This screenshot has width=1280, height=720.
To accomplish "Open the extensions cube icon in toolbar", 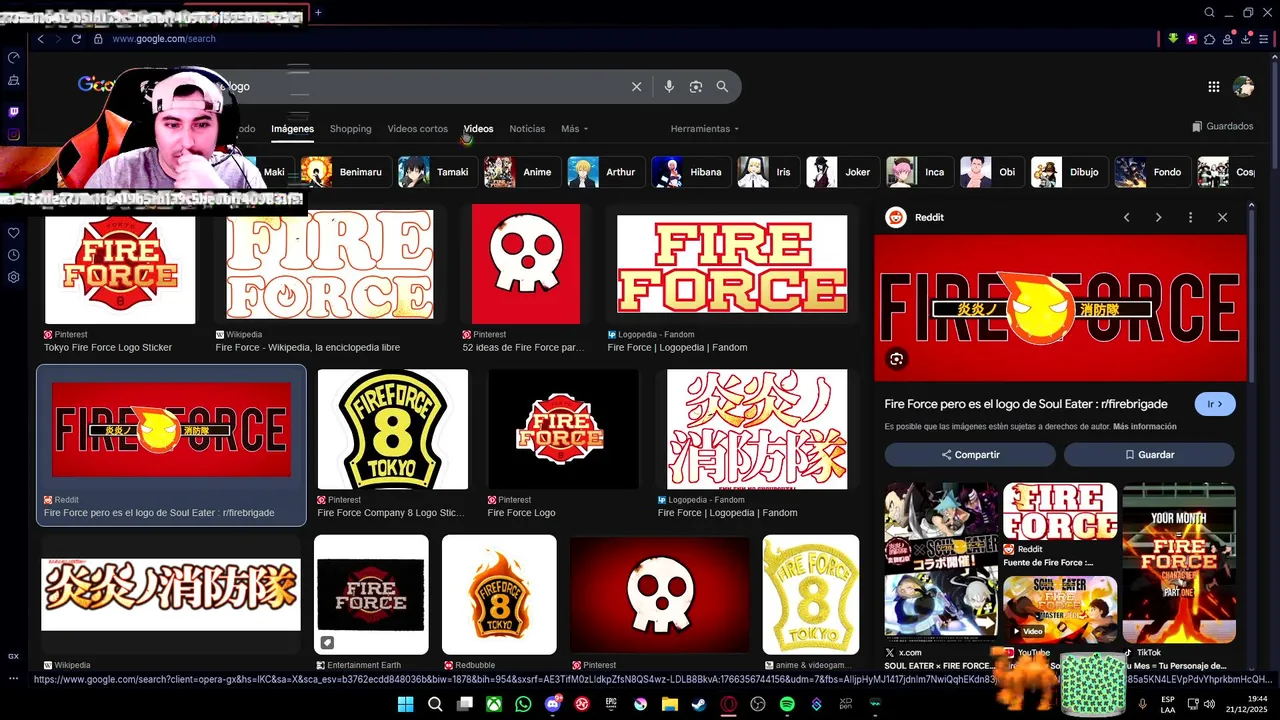I will tap(1209, 39).
